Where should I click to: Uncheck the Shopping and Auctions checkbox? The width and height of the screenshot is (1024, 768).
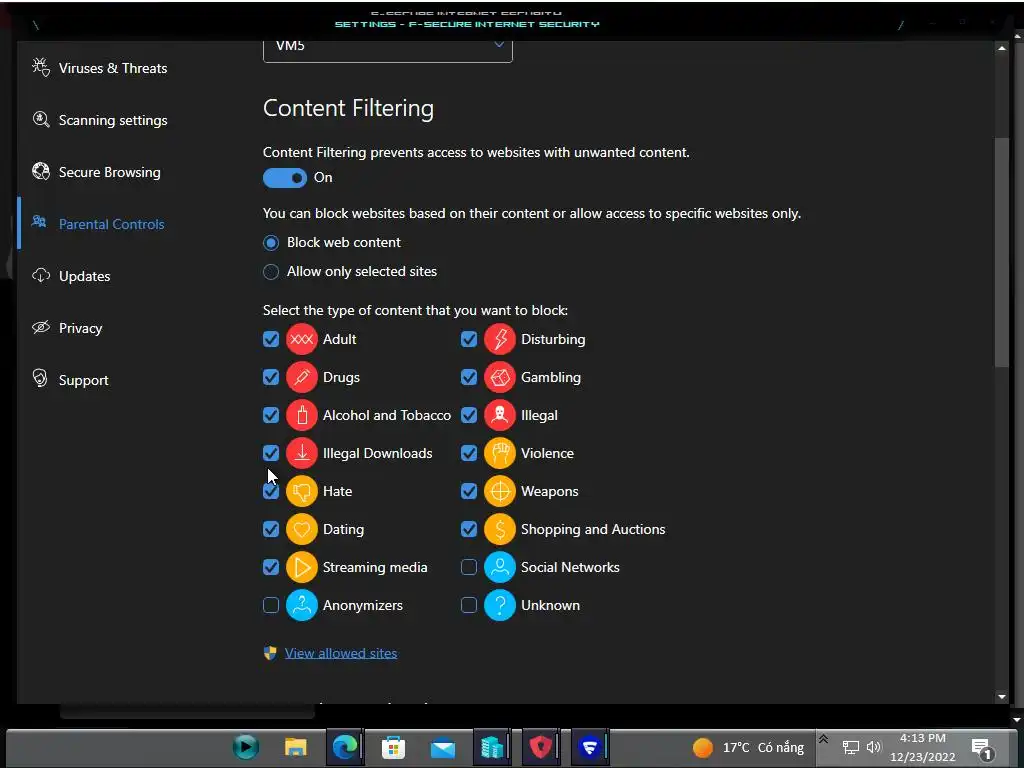coord(469,529)
